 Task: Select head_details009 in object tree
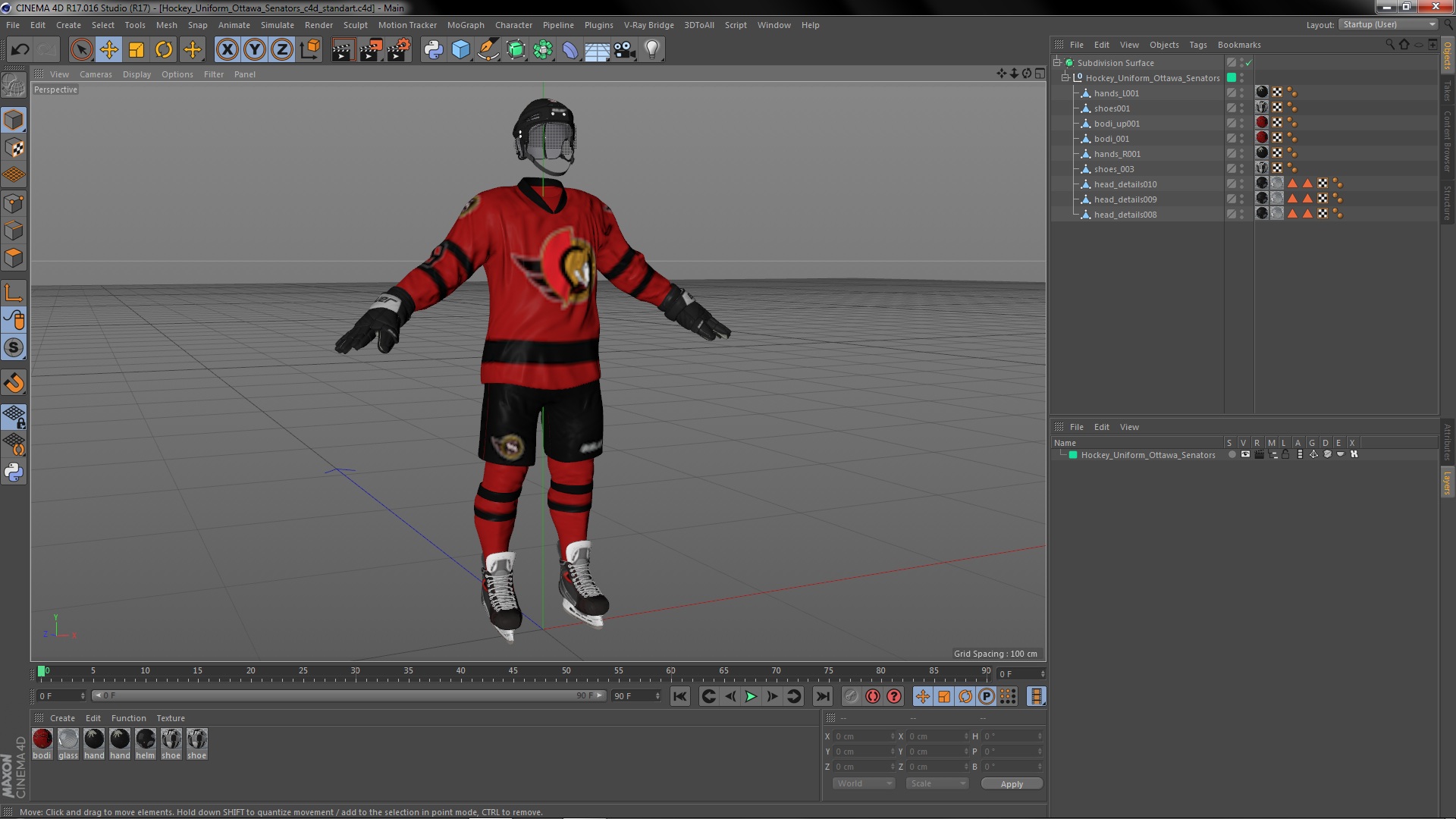[1125, 199]
